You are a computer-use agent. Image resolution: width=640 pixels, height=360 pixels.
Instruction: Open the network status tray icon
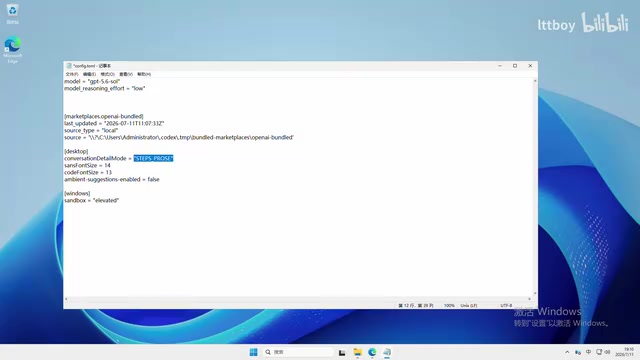coord(599,352)
